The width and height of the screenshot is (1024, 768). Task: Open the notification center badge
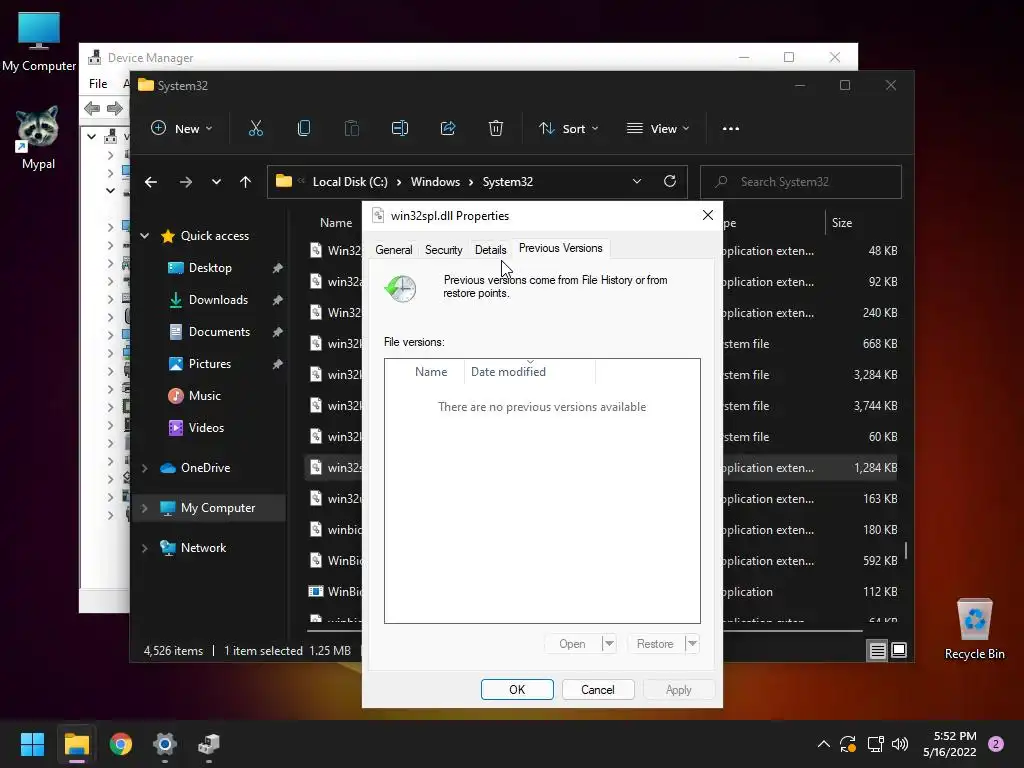996,744
